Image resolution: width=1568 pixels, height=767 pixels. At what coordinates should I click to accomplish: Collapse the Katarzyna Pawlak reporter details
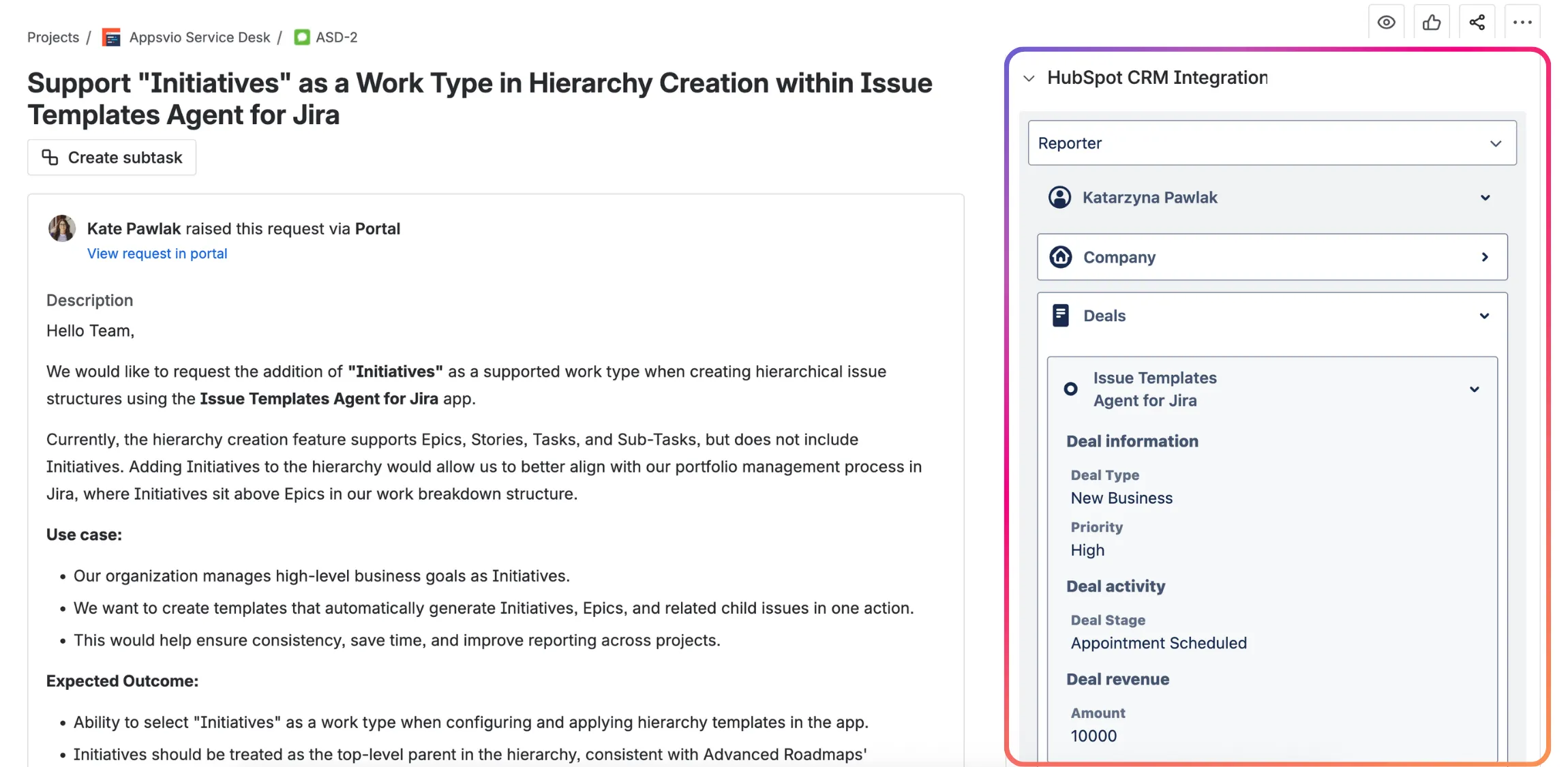point(1485,198)
